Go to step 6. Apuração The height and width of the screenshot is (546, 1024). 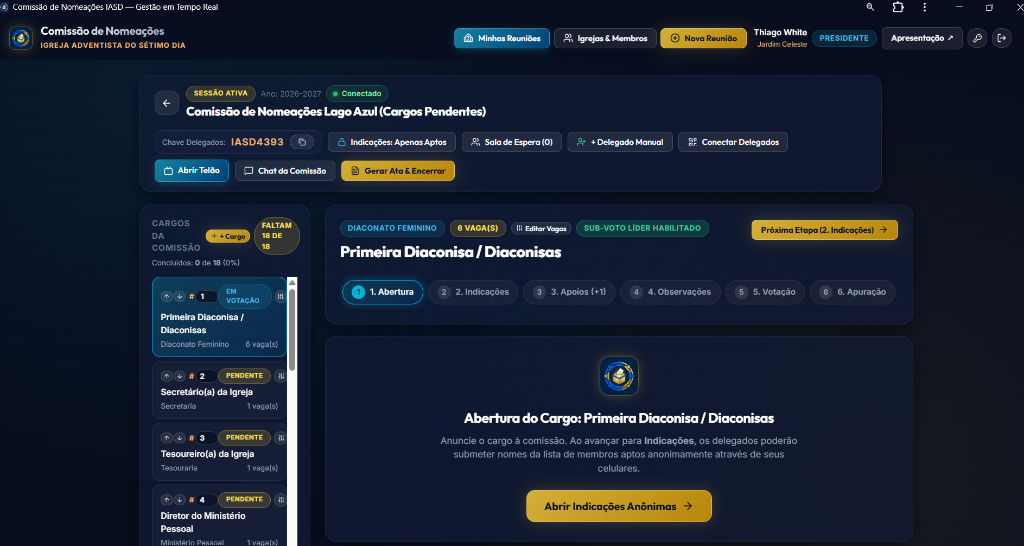(852, 292)
